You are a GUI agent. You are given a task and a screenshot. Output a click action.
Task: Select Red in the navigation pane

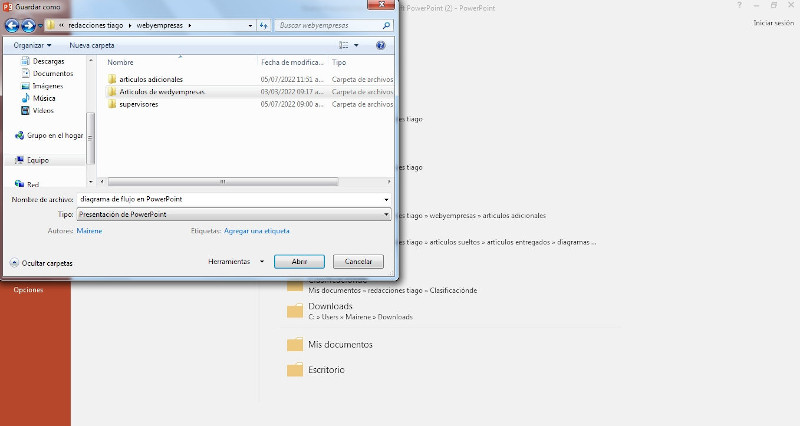tap(27, 184)
